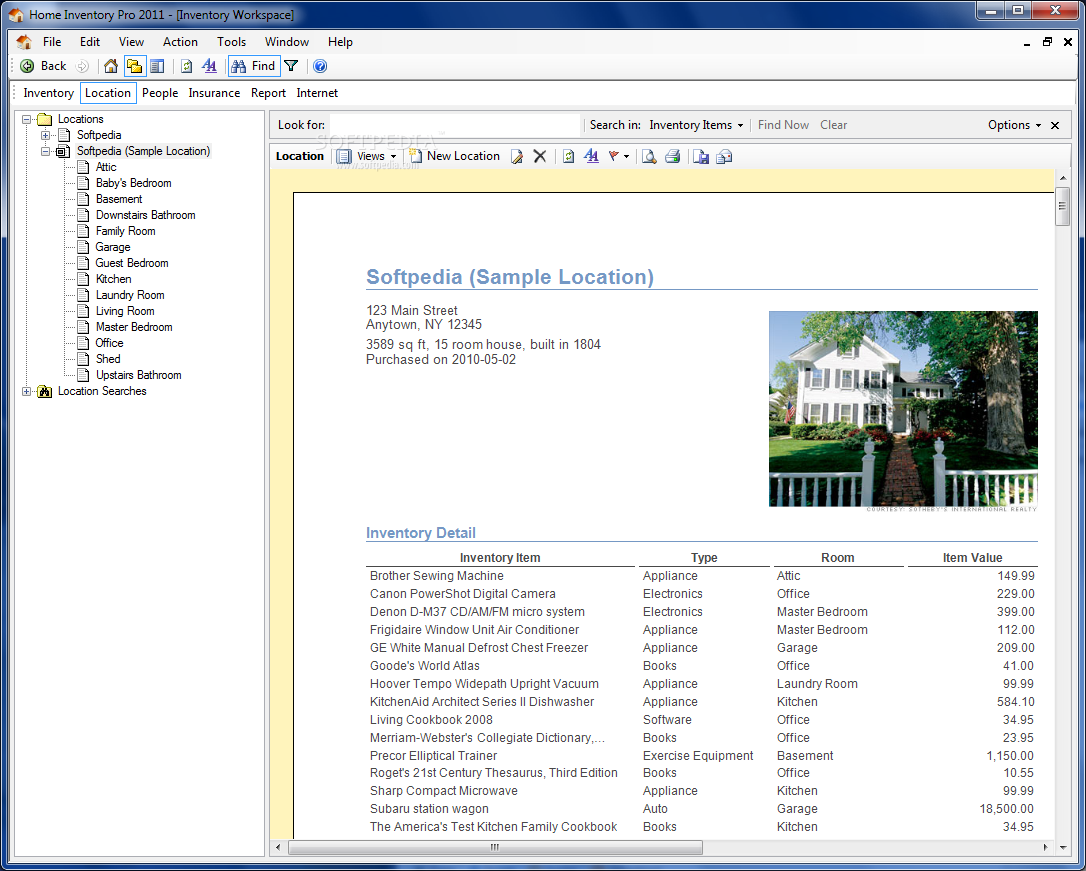Screen dimensions: 1086x871
Task: Click the Home Inventory house icon beside File
Action: (24, 42)
